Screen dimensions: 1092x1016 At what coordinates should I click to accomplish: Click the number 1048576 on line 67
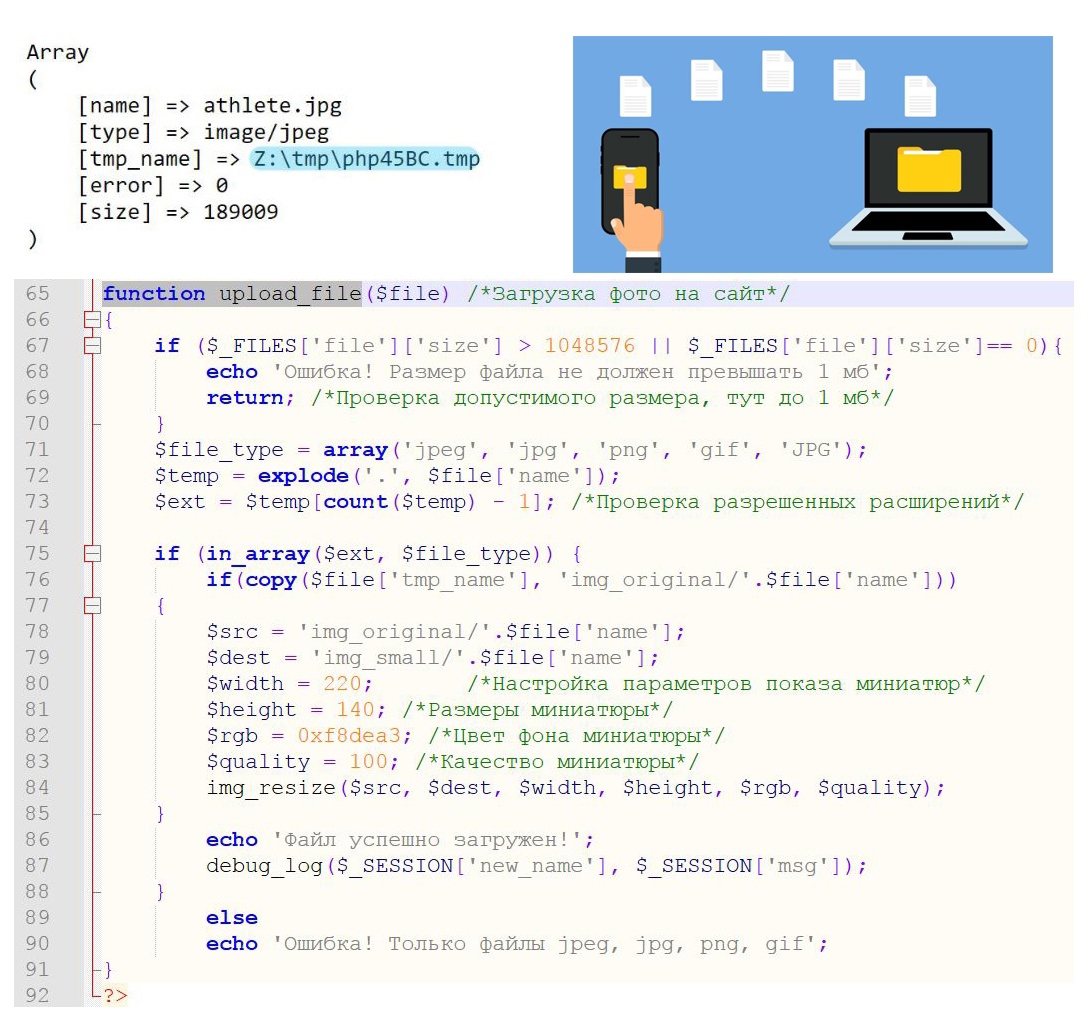(590, 346)
